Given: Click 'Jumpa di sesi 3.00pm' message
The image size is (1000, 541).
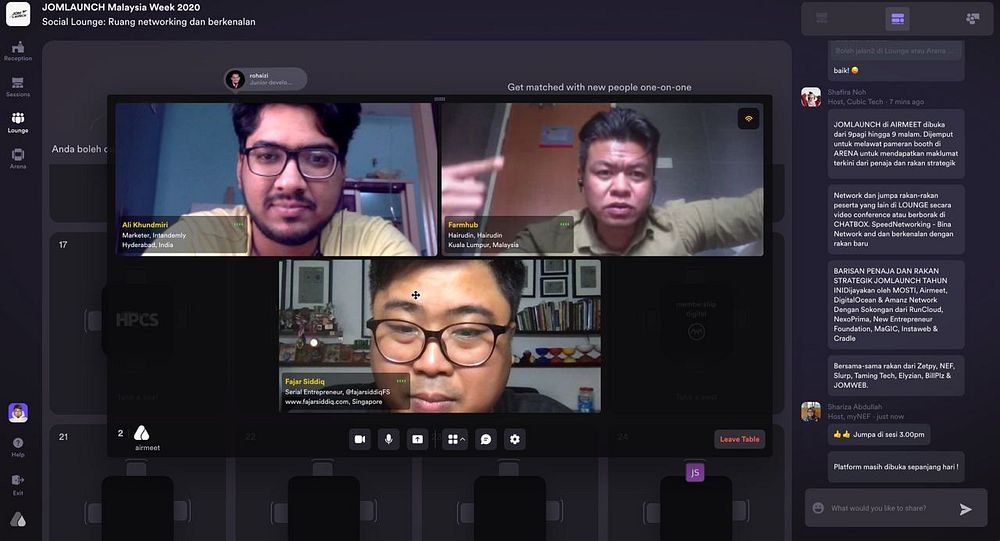Looking at the screenshot, I should click(x=879, y=434).
